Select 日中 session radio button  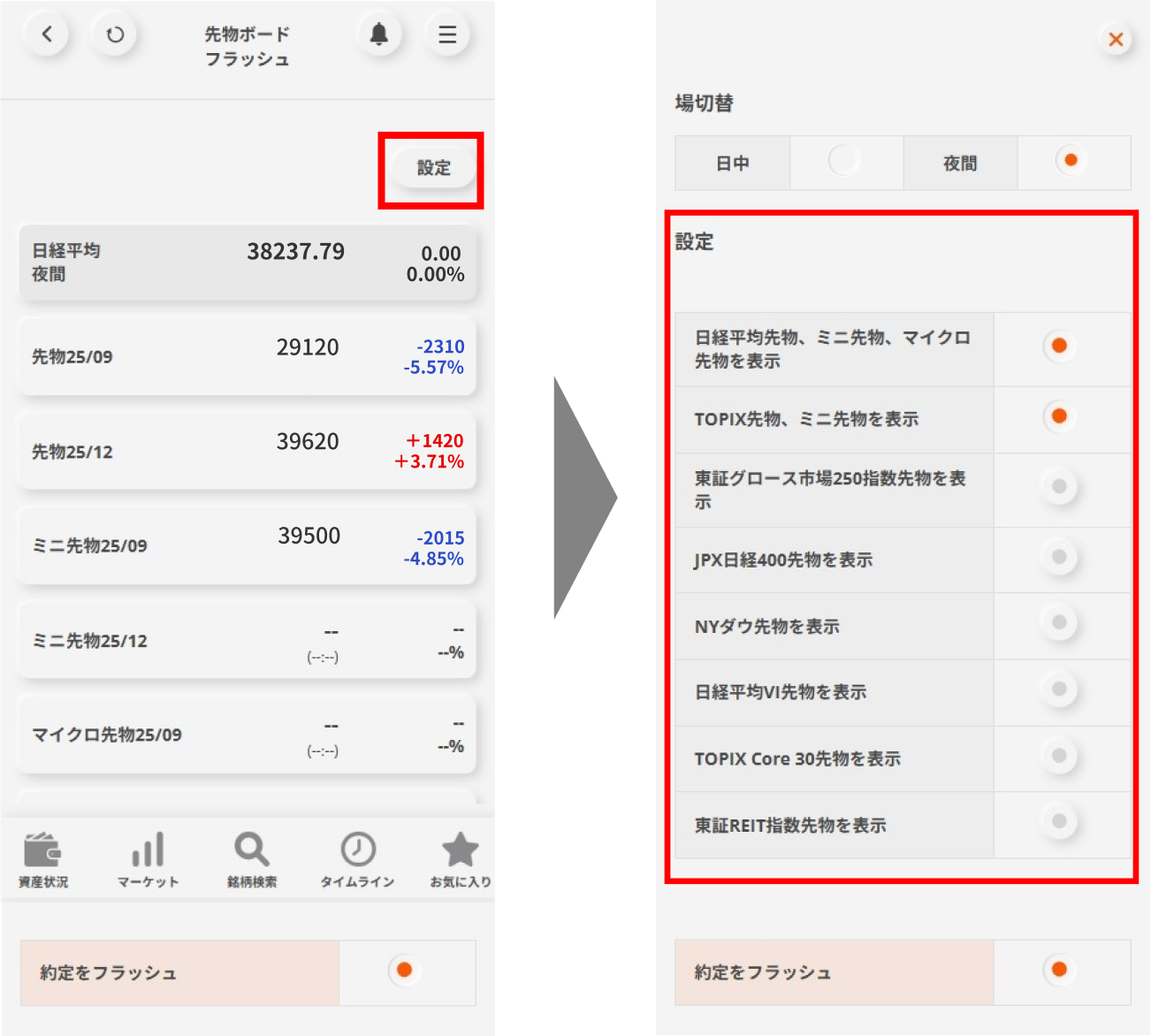click(844, 161)
